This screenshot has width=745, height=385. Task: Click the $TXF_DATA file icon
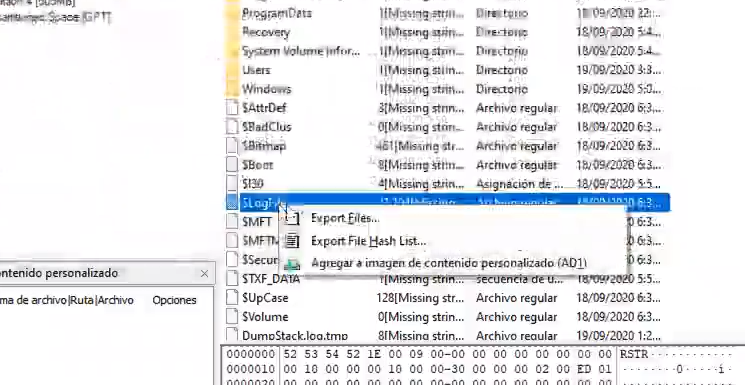pos(232,279)
